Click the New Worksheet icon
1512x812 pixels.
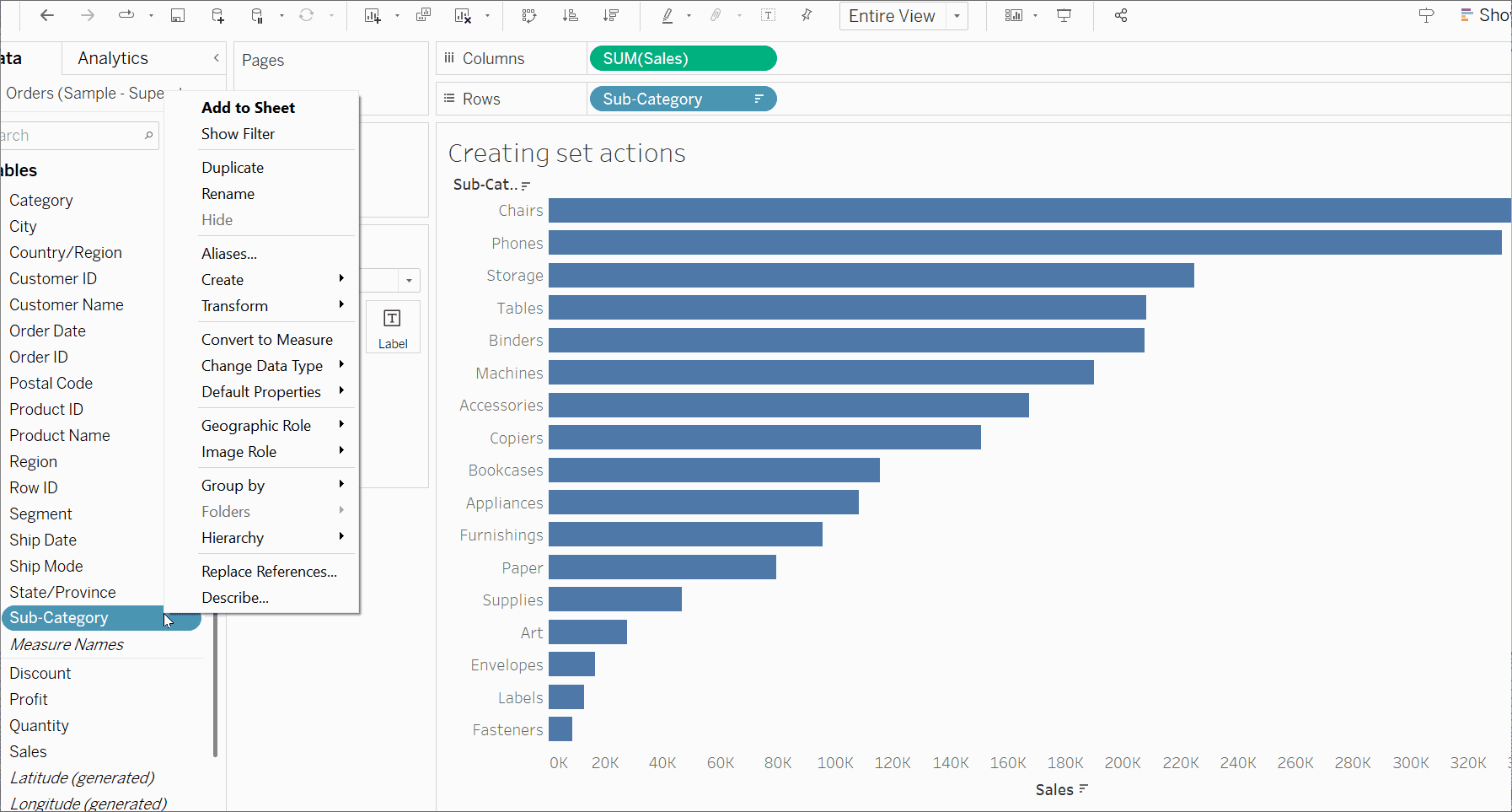[x=373, y=16]
